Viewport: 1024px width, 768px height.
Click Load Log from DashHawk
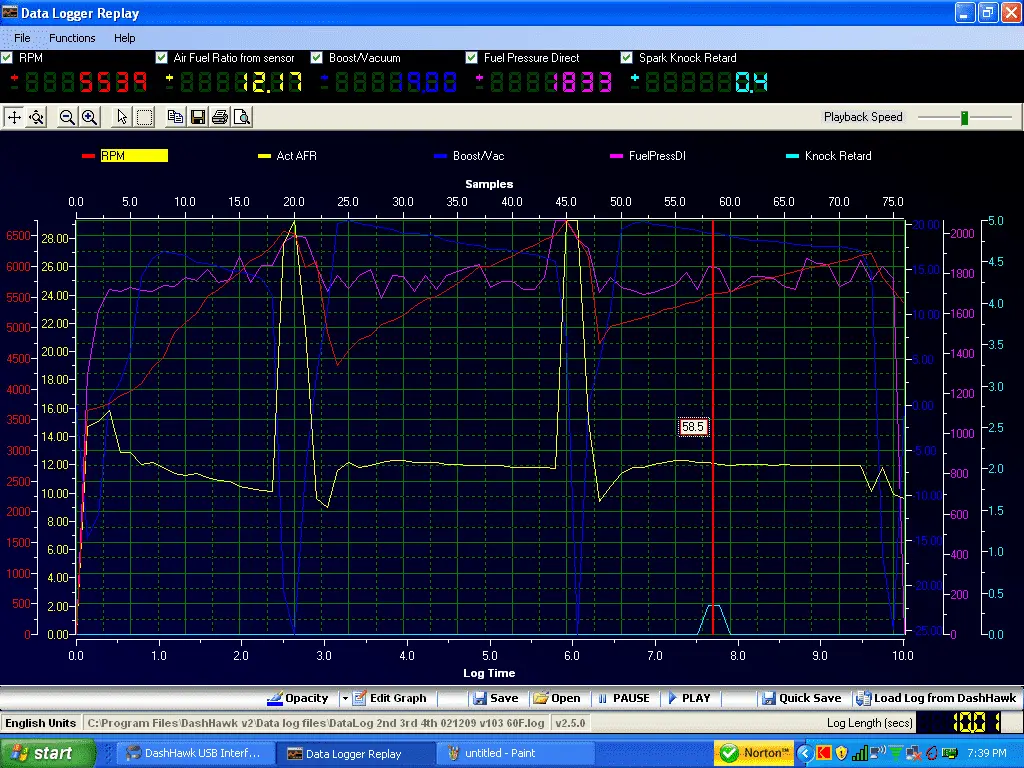(x=936, y=698)
